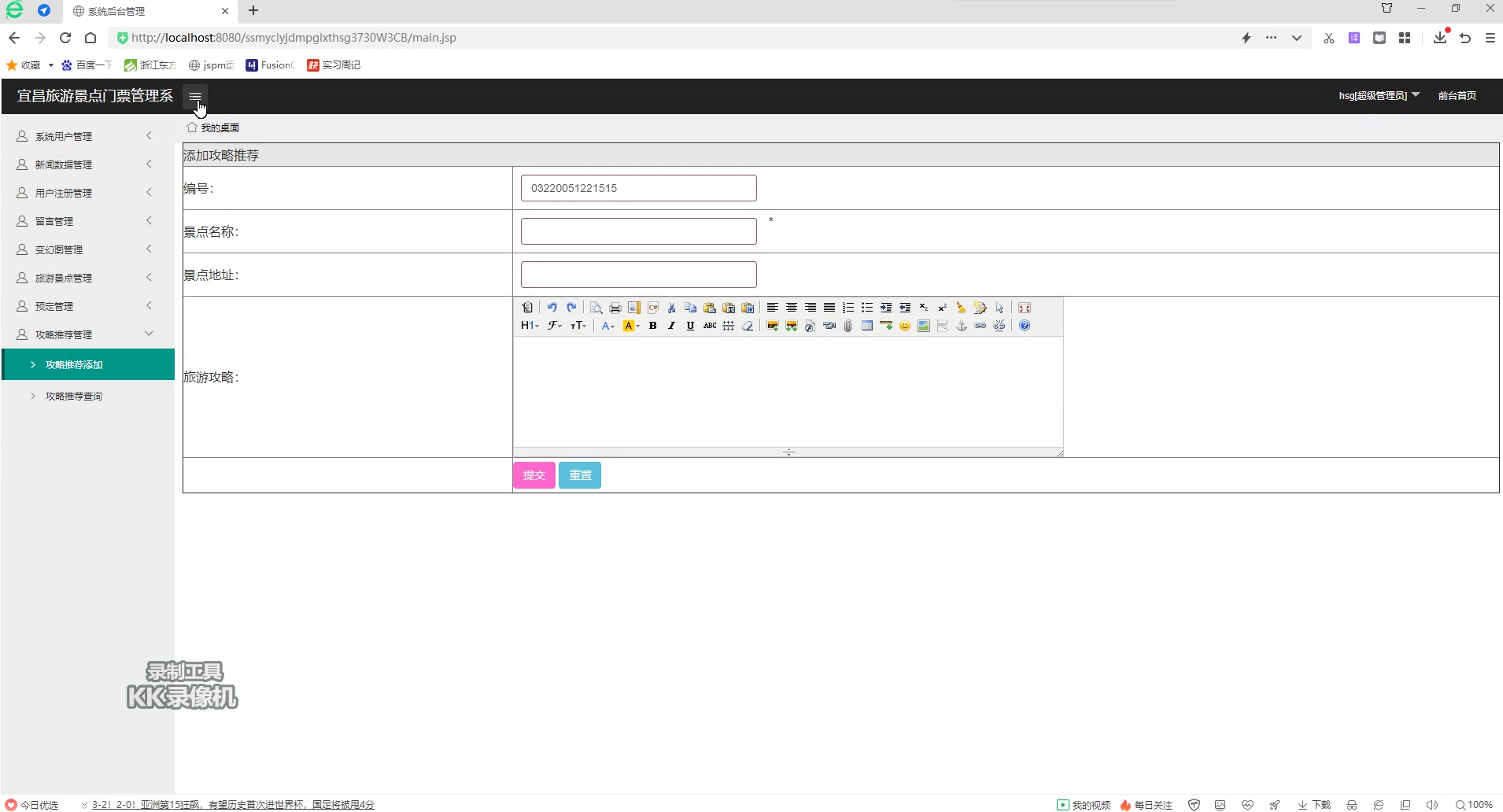The height and width of the screenshot is (812, 1503).
Task: Apply italic formatting
Action: click(672, 326)
